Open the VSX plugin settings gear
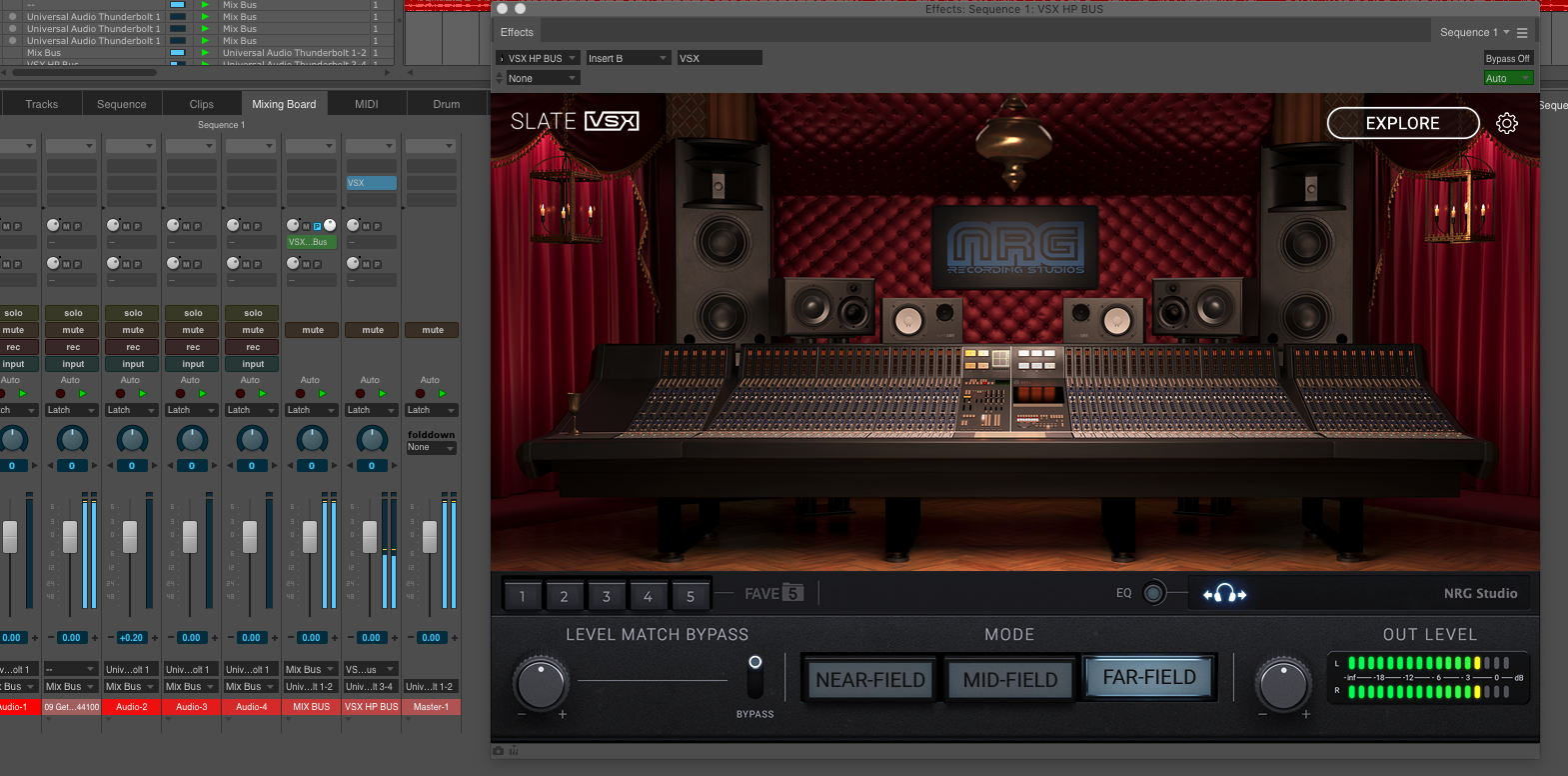Screen dimensions: 1568x776 tap(1507, 123)
